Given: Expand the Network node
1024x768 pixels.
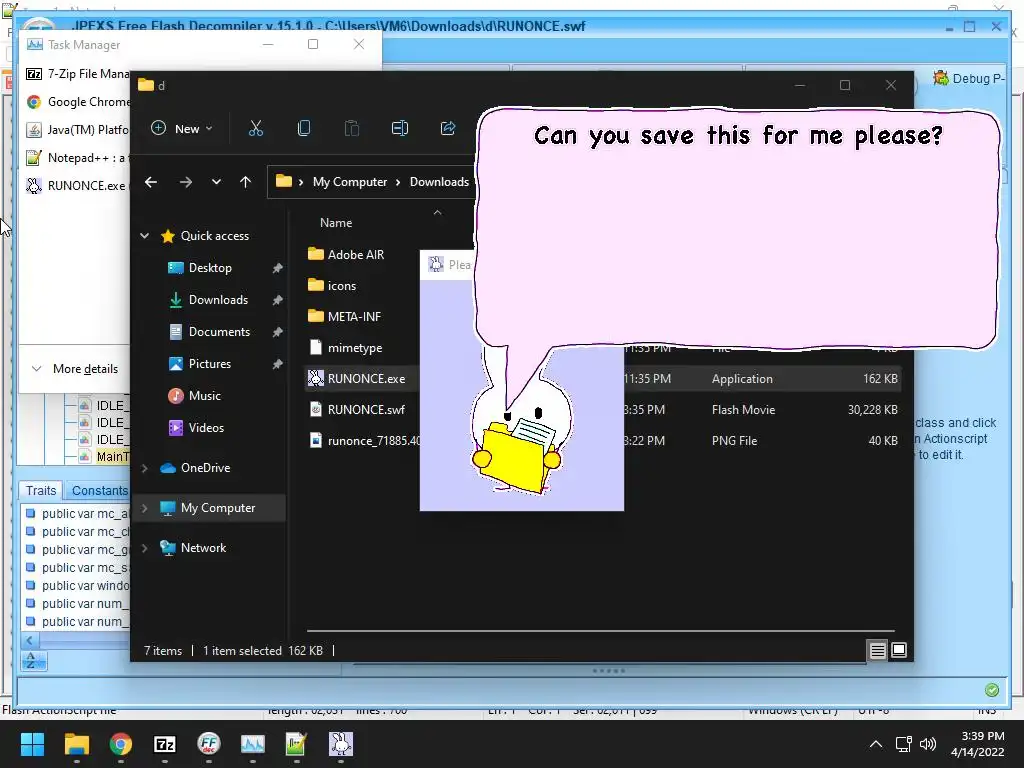Looking at the screenshot, I should (x=145, y=548).
